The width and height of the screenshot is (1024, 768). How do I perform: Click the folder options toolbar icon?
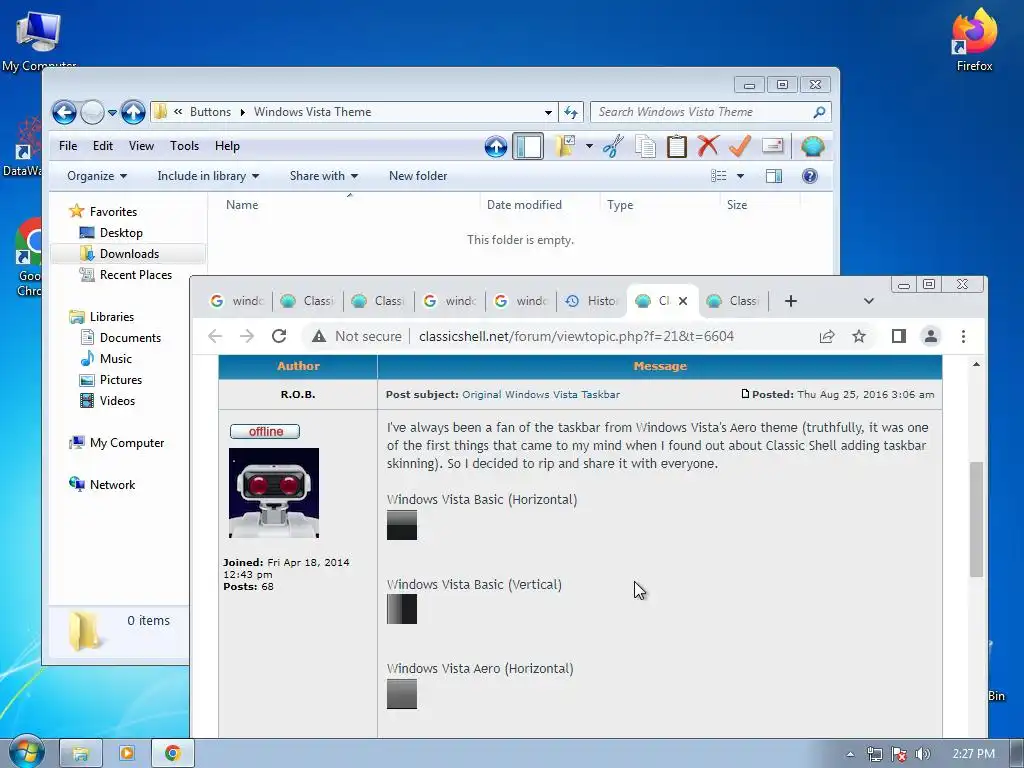click(566, 146)
